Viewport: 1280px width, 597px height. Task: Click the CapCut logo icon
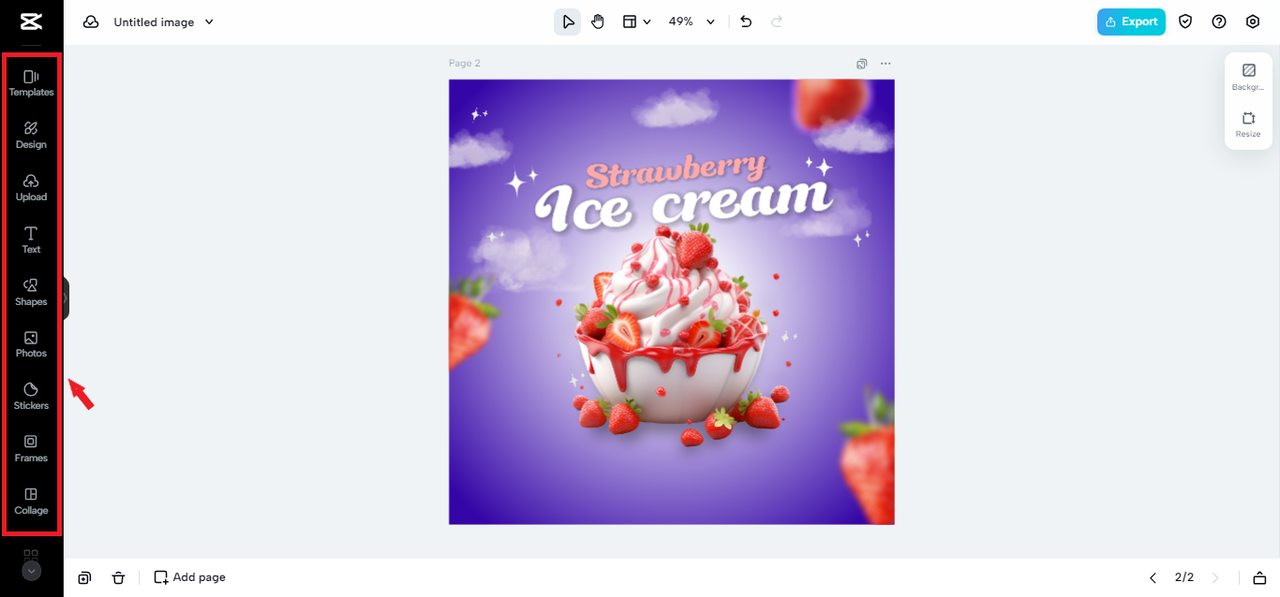pyautogui.click(x=31, y=22)
